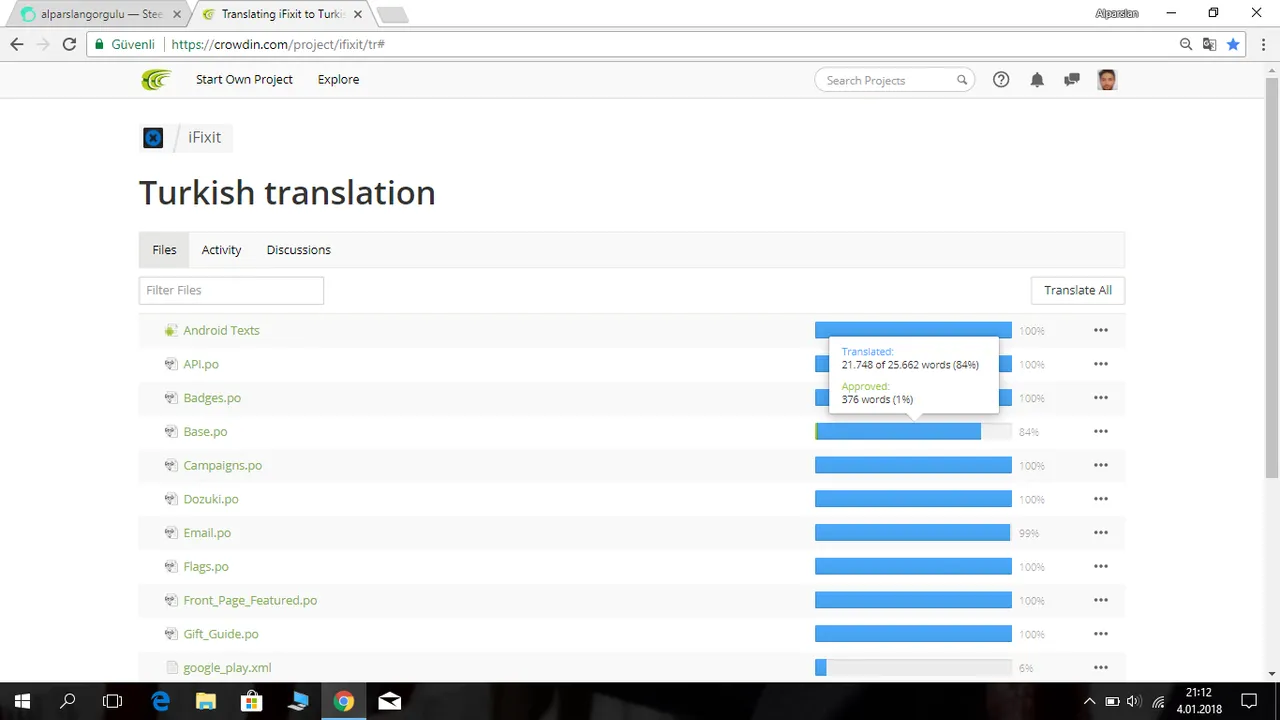Image resolution: width=1280 pixels, height=720 pixels.
Task: Open the Campaigns.po file link
Action: coord(222,466)
